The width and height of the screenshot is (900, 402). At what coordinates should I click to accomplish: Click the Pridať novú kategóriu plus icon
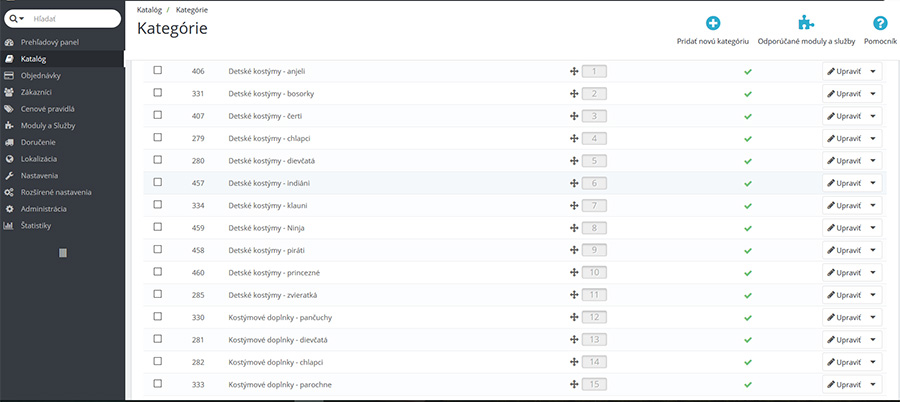713,24
